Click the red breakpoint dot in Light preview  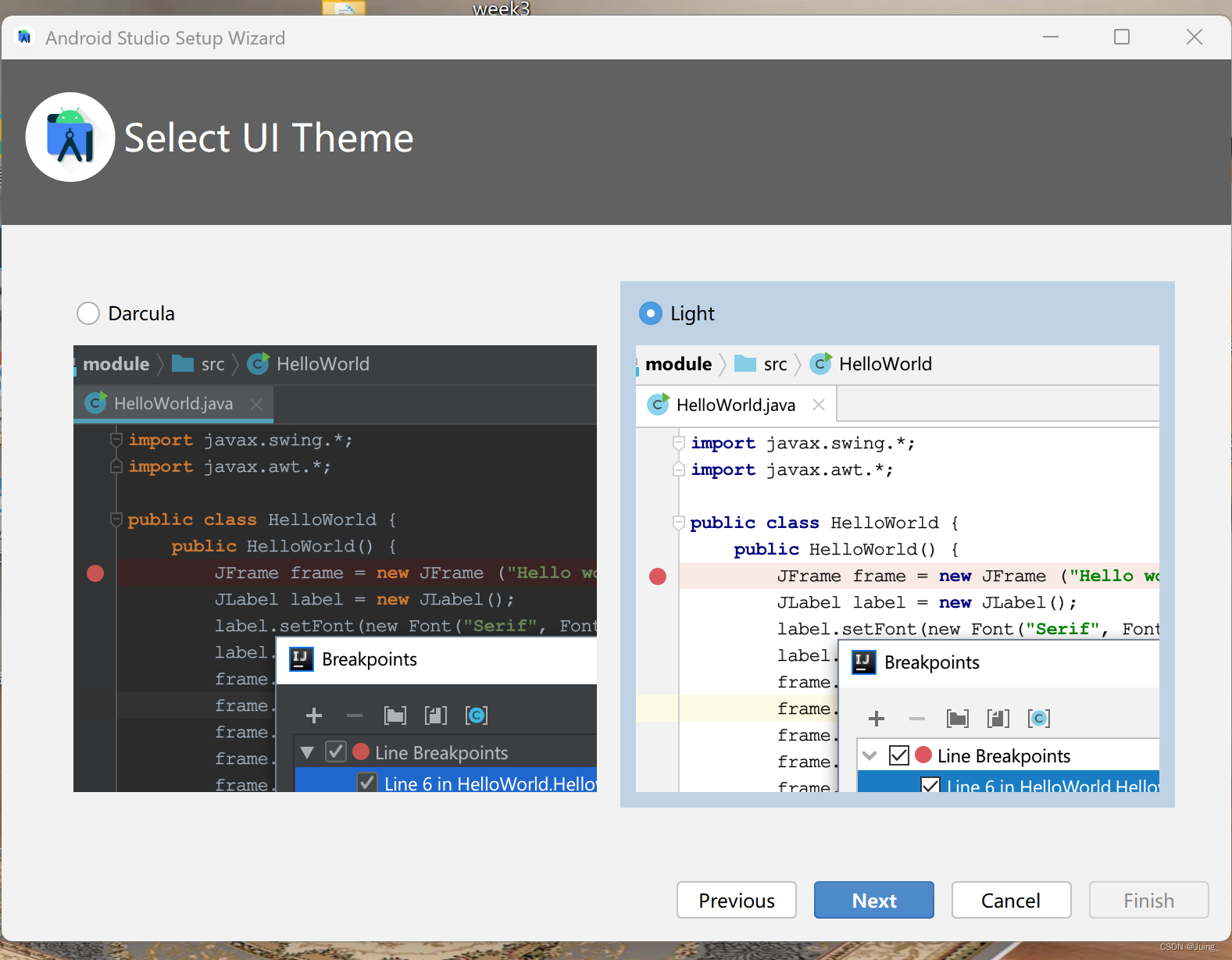tap(658, 576)
